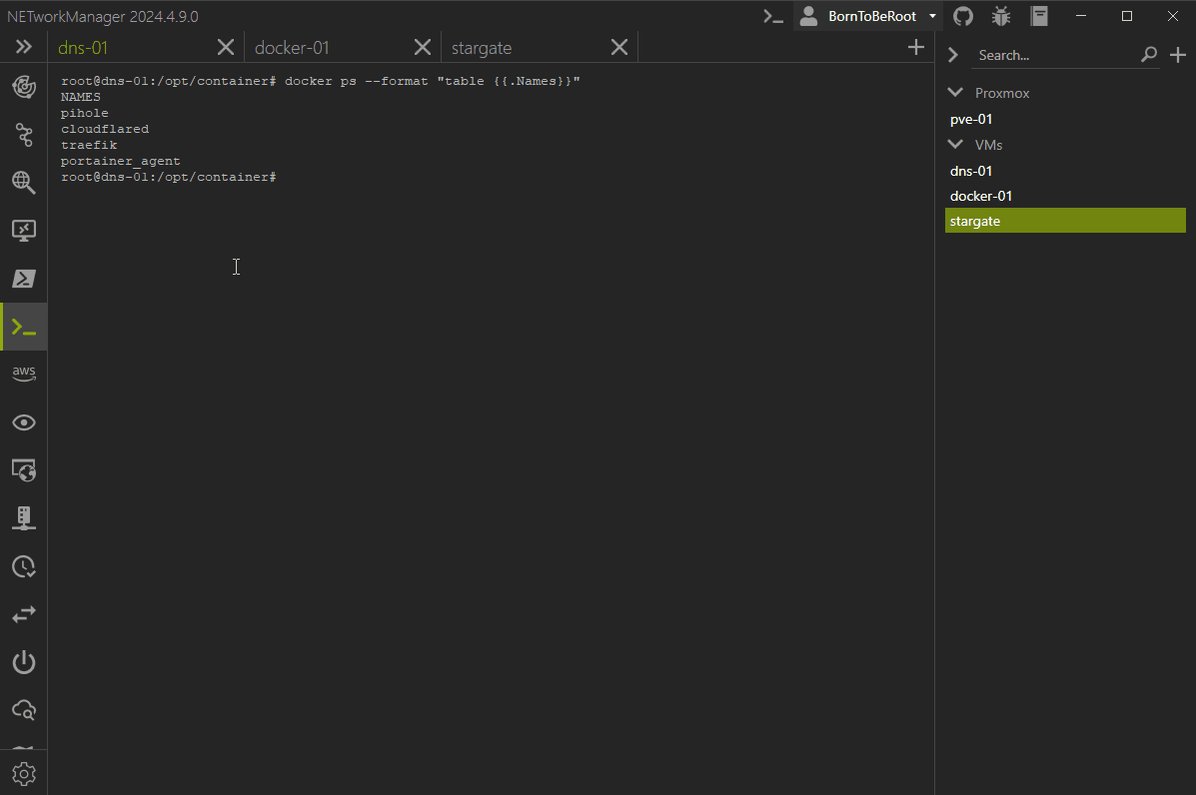Minimize the NETworkManager window

click(x=1081, y=16)
